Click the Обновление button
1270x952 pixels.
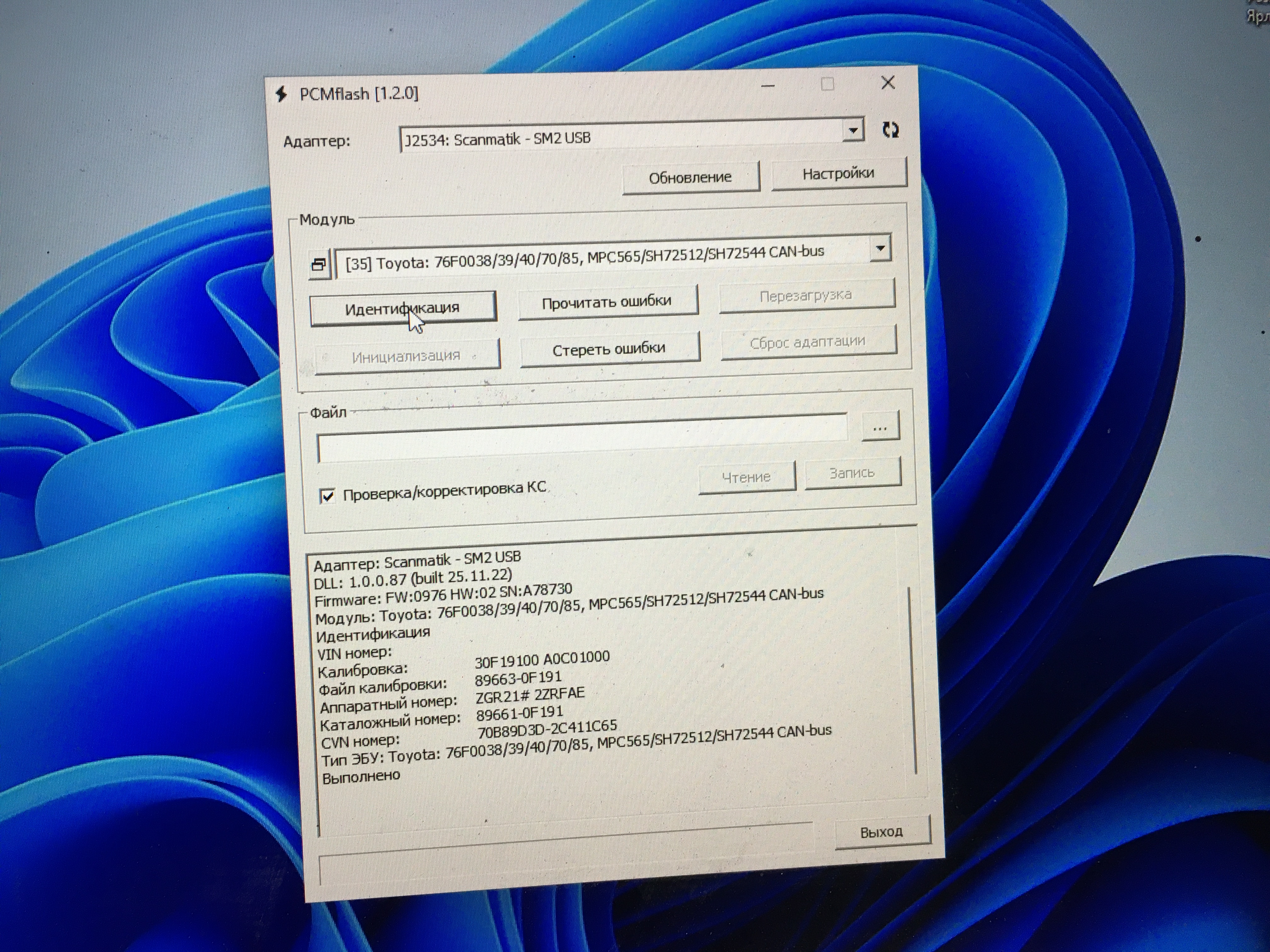[690, 178]
